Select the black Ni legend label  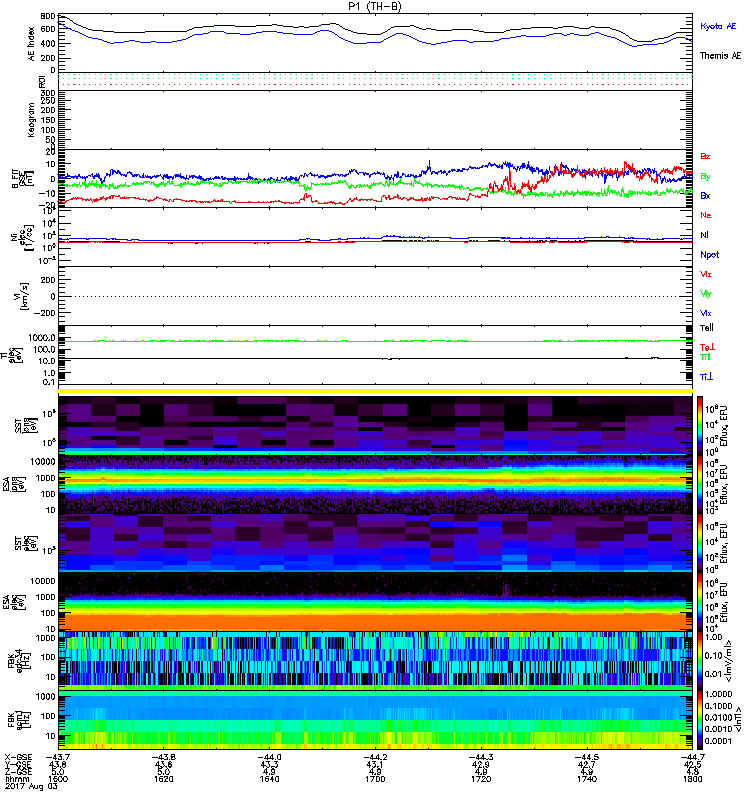[x=704, y=235]
